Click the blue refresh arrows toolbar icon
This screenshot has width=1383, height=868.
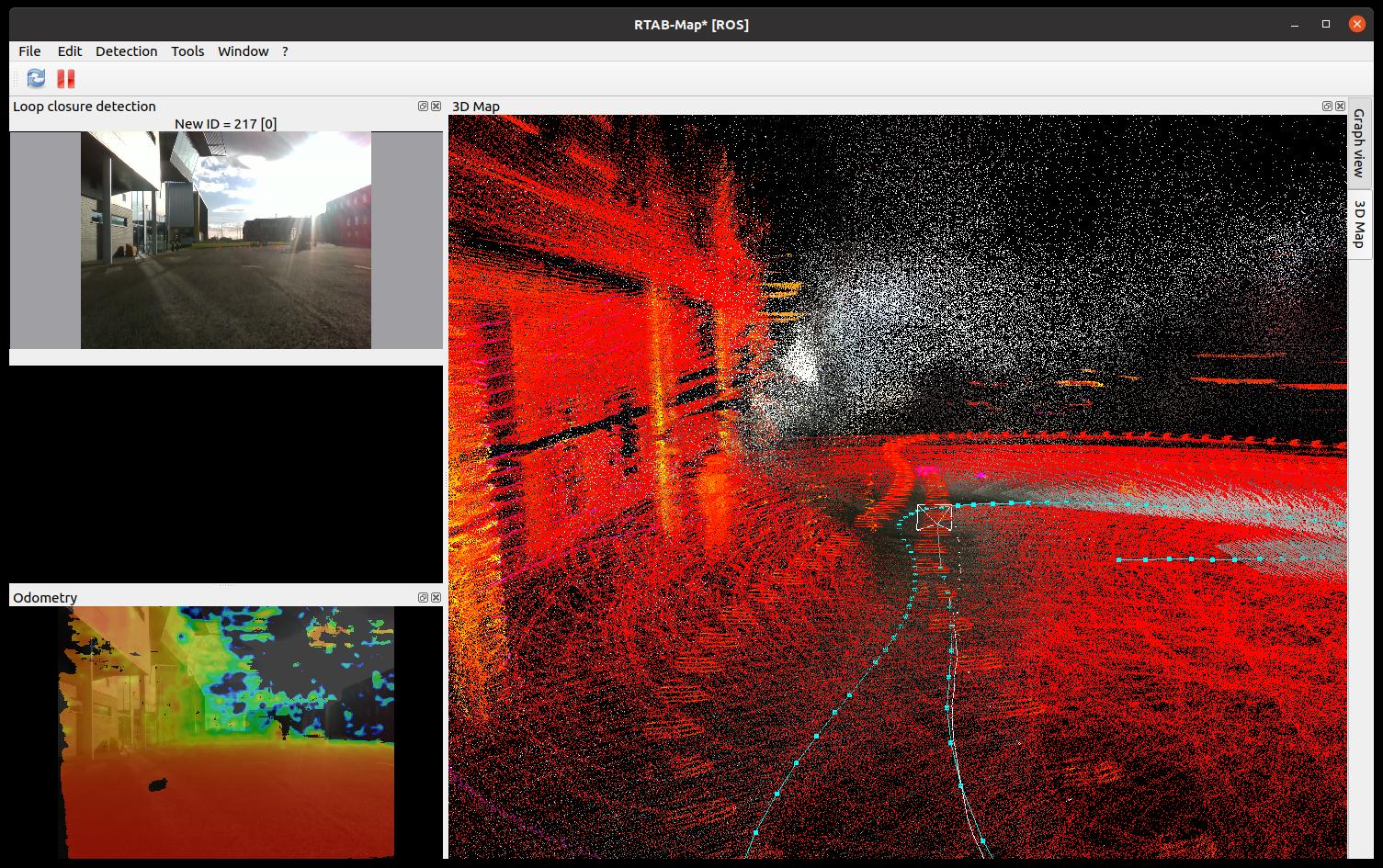click(36, 78)
